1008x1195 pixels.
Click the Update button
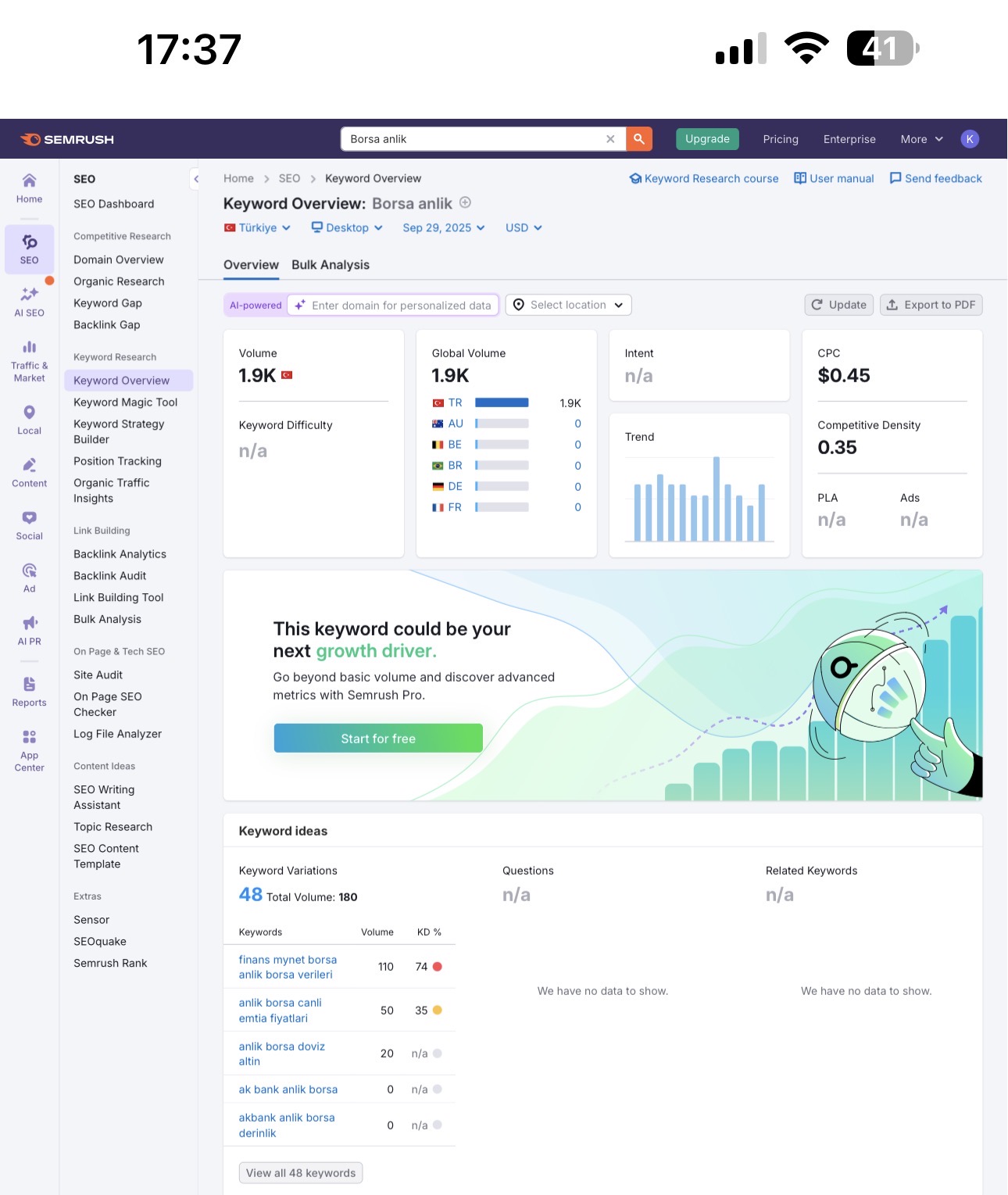coord(839,305)
